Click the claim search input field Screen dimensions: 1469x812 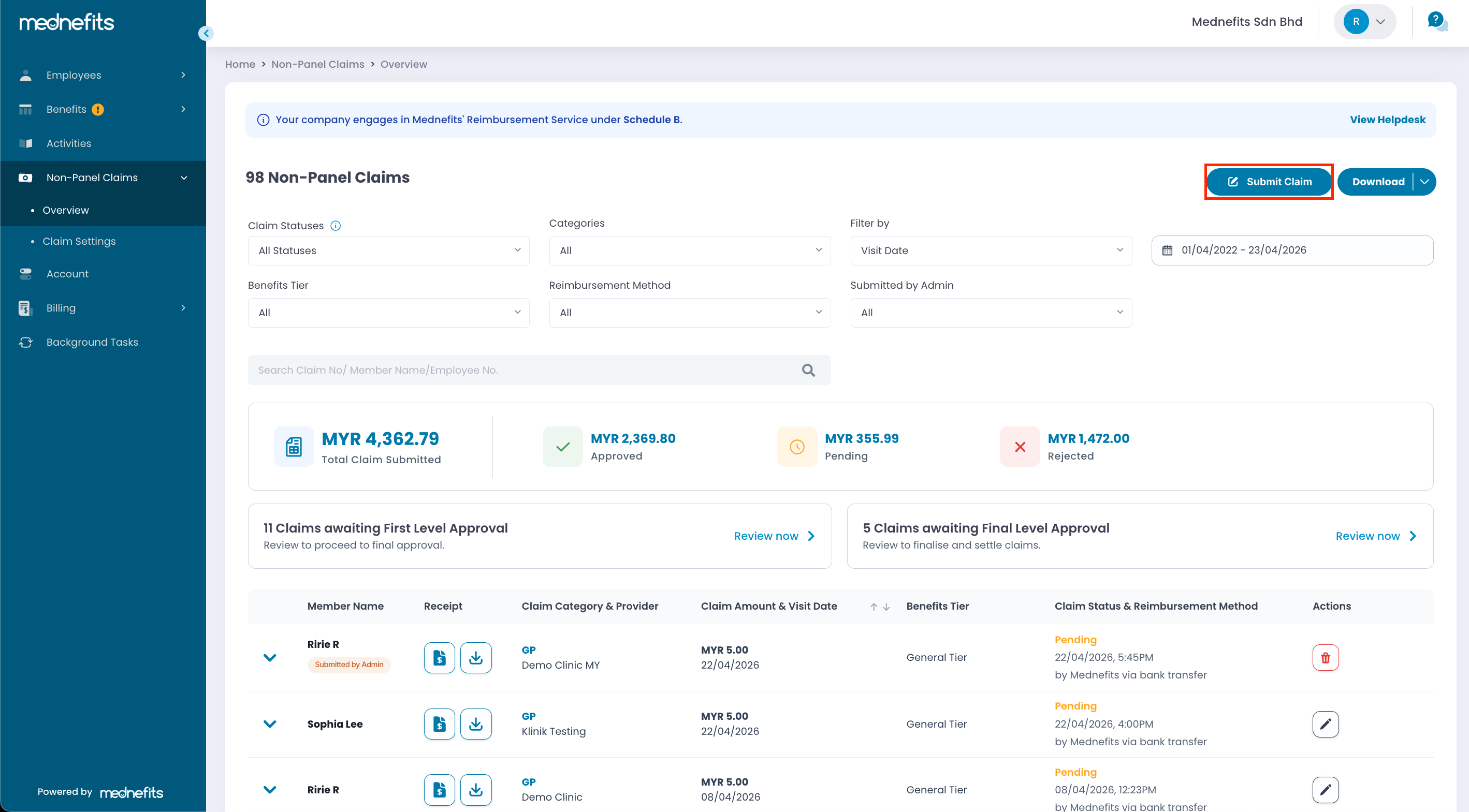coord(525,371)
